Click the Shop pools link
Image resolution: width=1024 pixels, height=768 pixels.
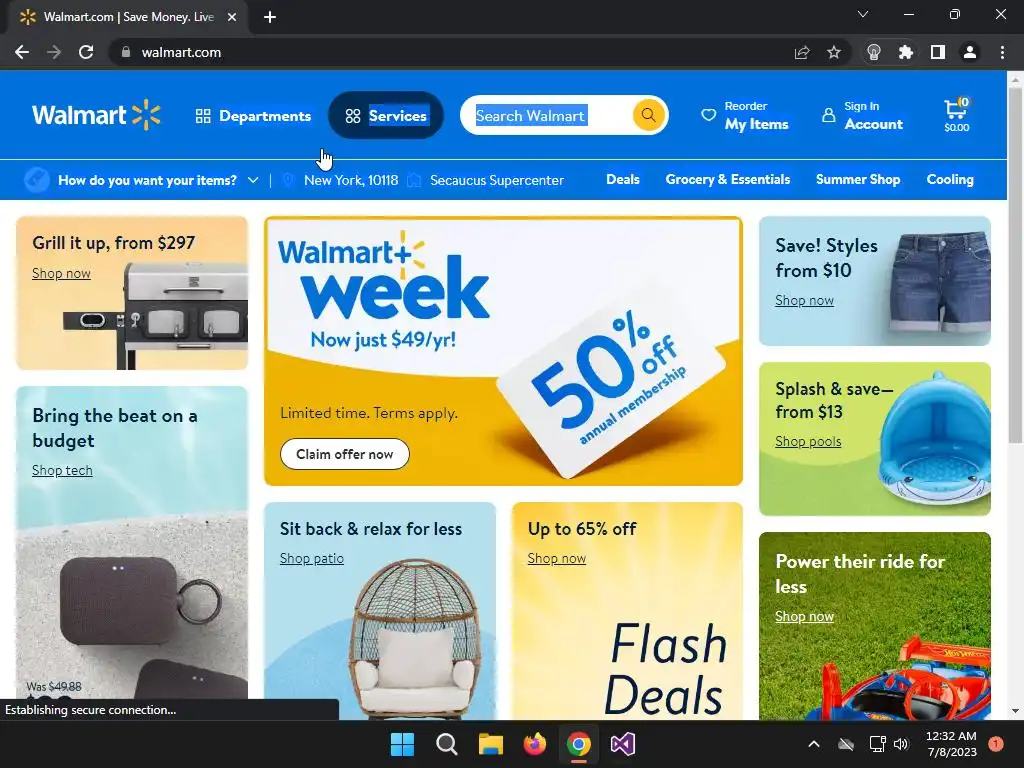(808, 441)
